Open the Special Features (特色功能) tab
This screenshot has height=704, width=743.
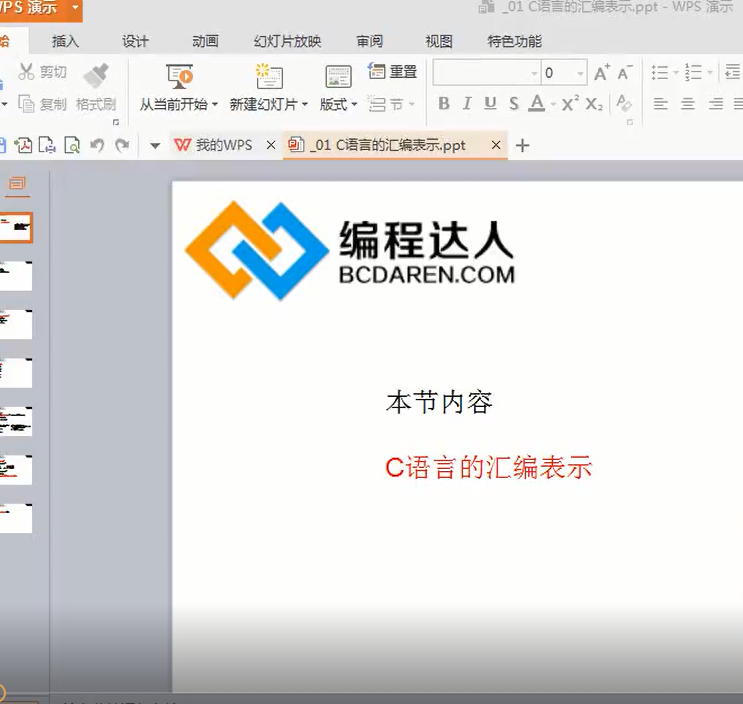pos(515,41)
